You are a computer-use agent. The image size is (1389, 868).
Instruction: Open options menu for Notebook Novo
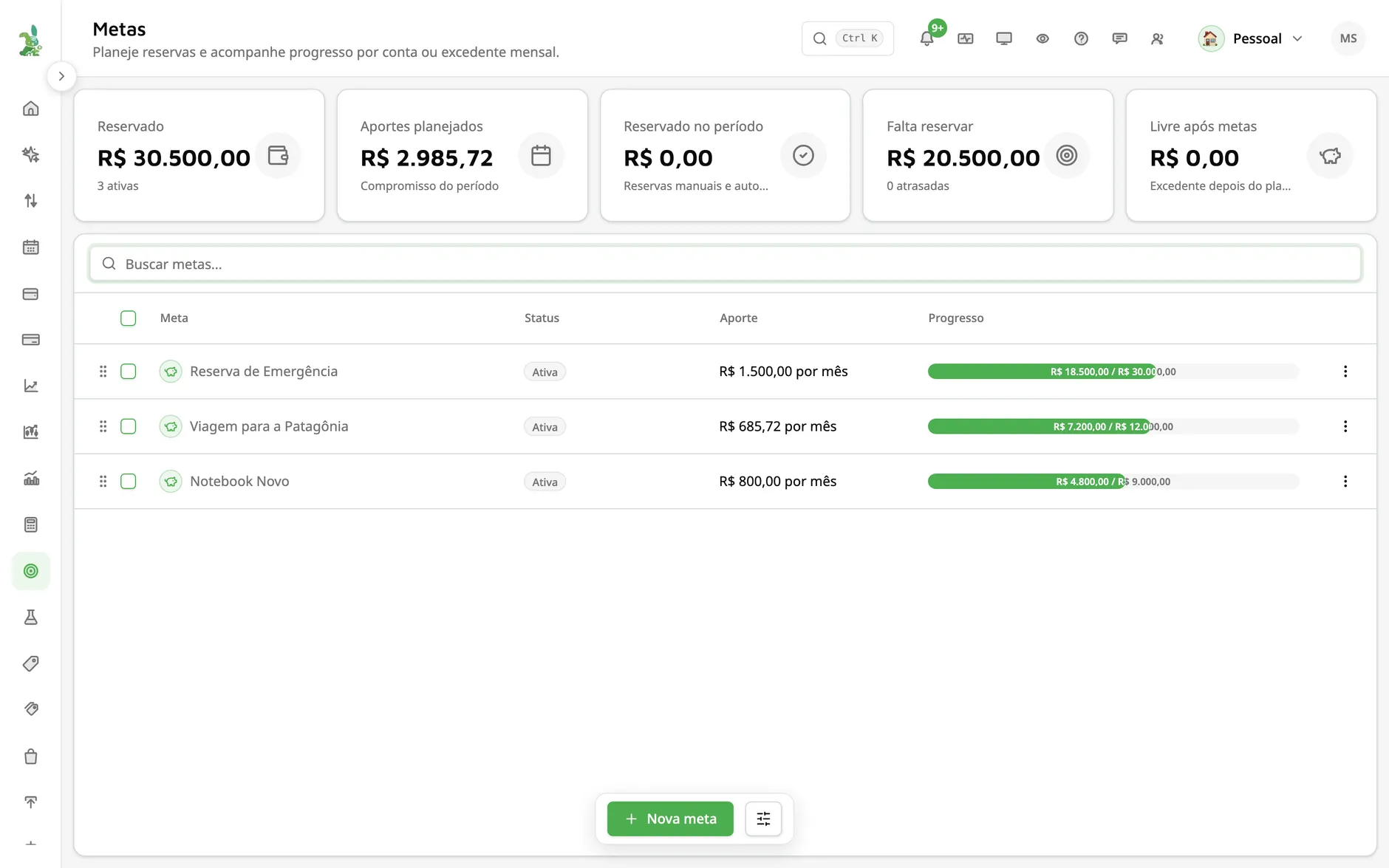pos(1345,482)
